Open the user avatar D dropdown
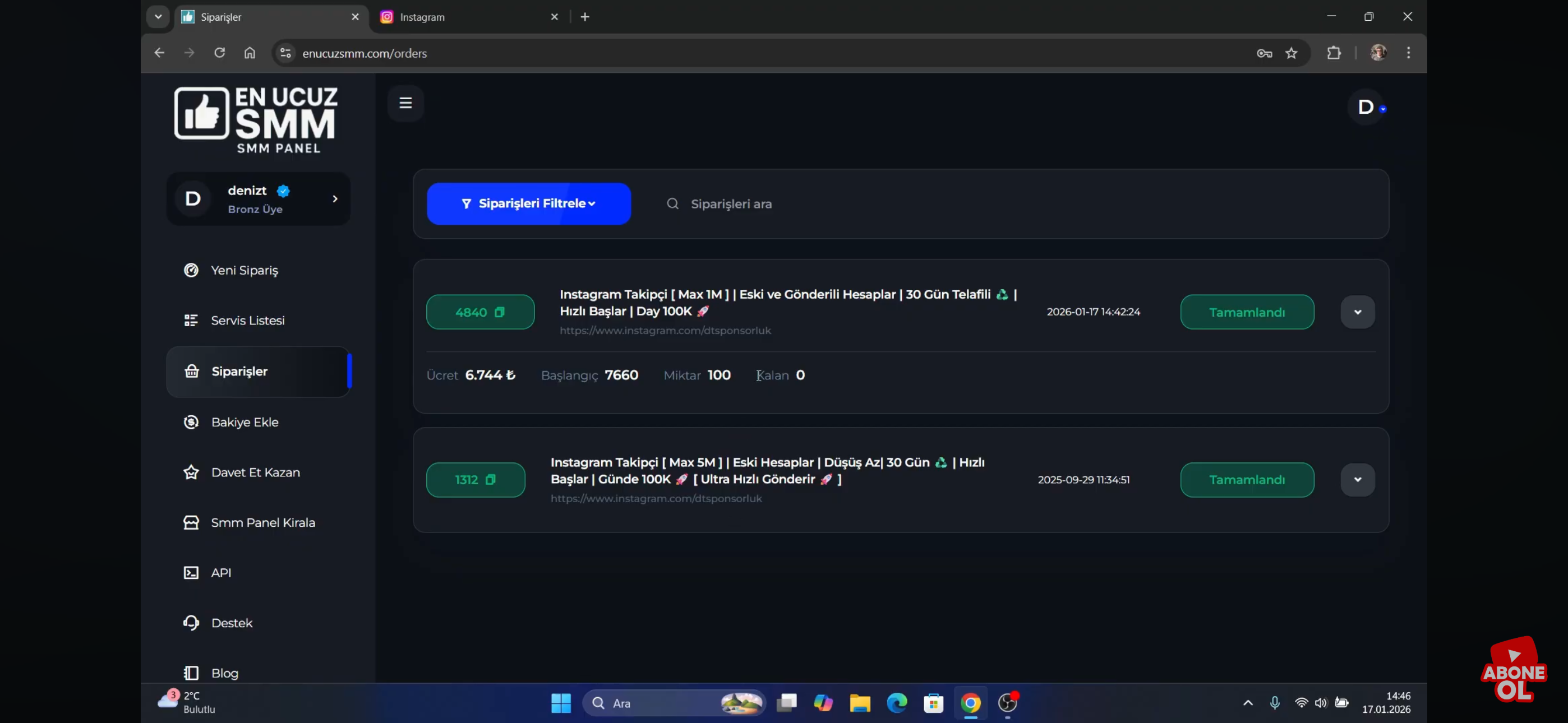The height and width of the screenshot is (723, 1568). click(1367, 107)
